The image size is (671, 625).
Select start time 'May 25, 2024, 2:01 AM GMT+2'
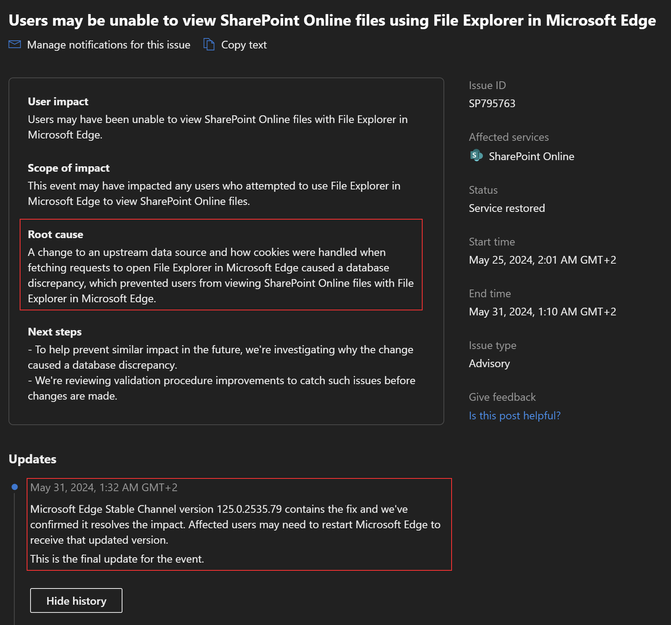tap(543, 260)
